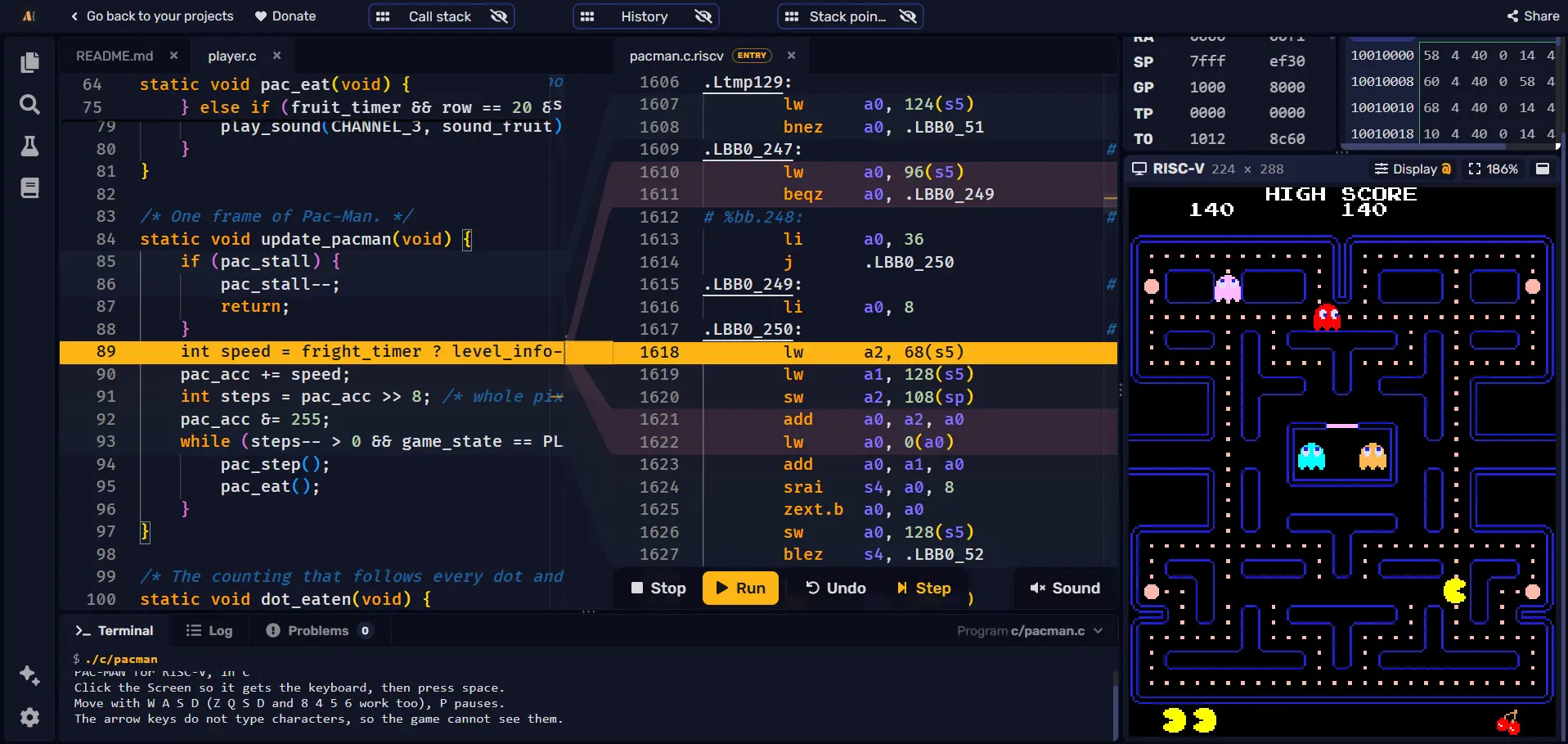Close the pacman.c.riscv tab

(x=791, y=56)
